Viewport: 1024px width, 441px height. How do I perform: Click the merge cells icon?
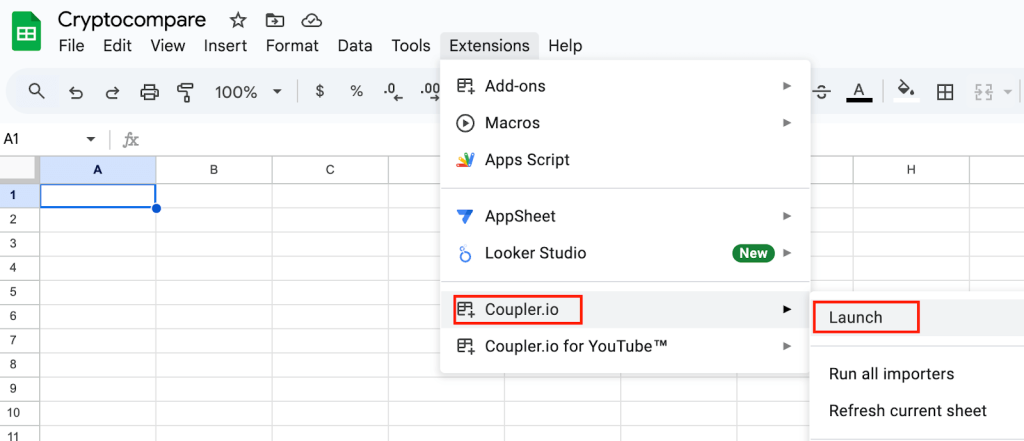984,92
